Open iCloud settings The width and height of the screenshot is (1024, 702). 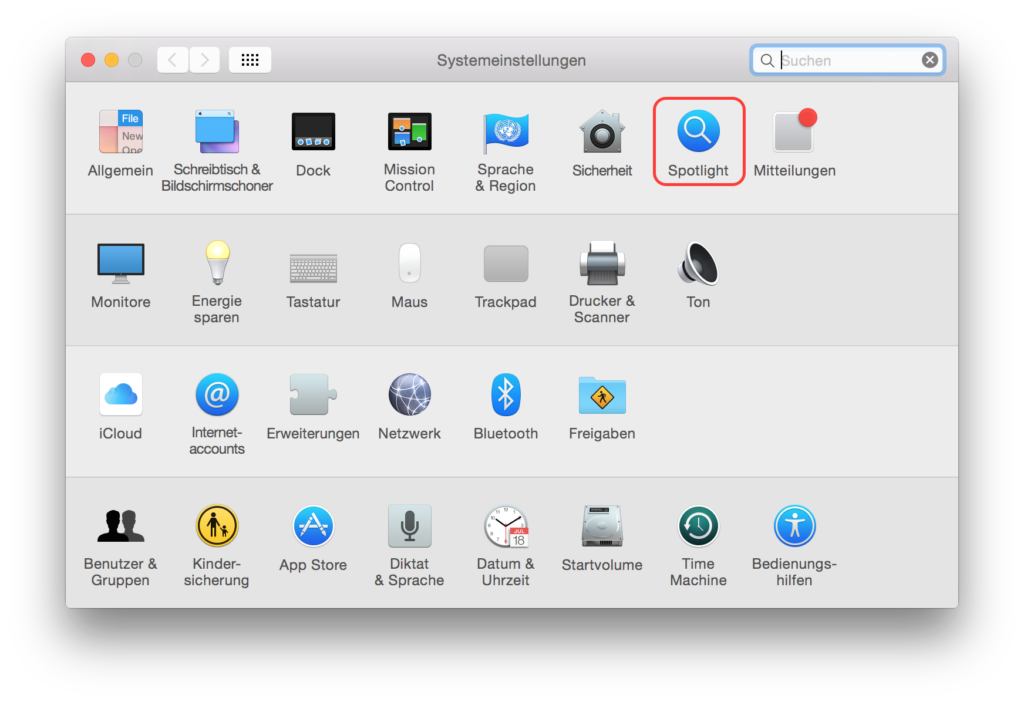click(120, 395)
